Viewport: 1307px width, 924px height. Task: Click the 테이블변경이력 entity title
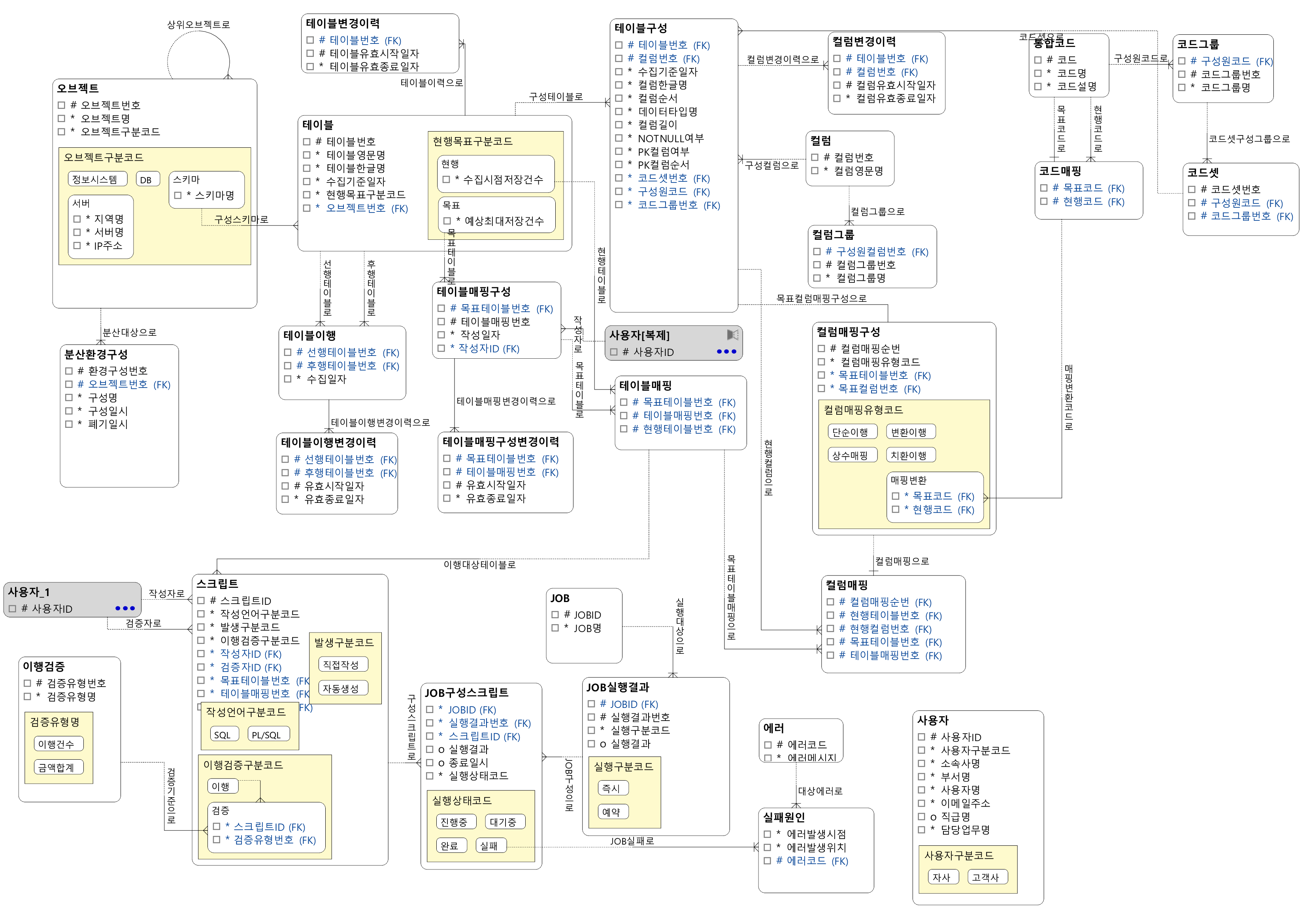tap(343, 23)
